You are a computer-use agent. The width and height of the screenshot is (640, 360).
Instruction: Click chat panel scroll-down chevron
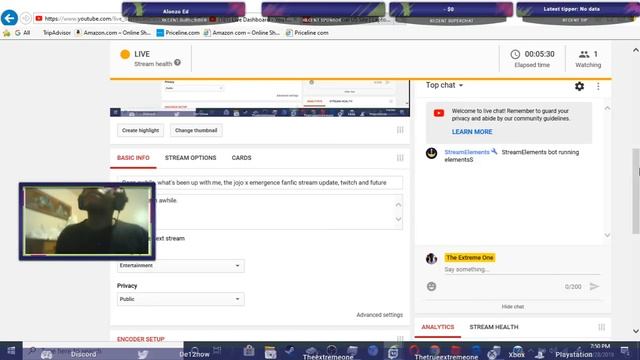tap(607, 236)
